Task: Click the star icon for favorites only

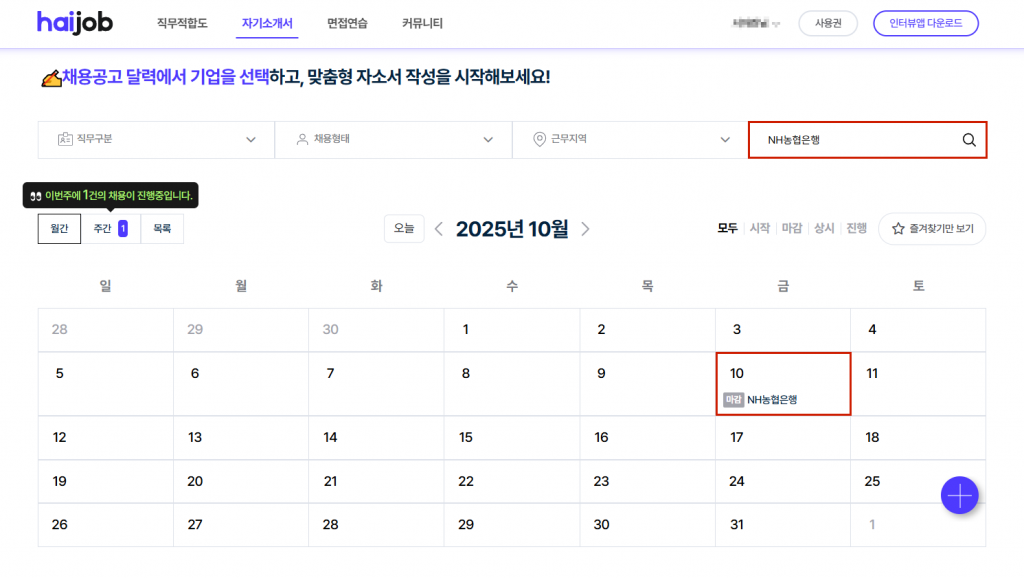Action: point(898,229)
